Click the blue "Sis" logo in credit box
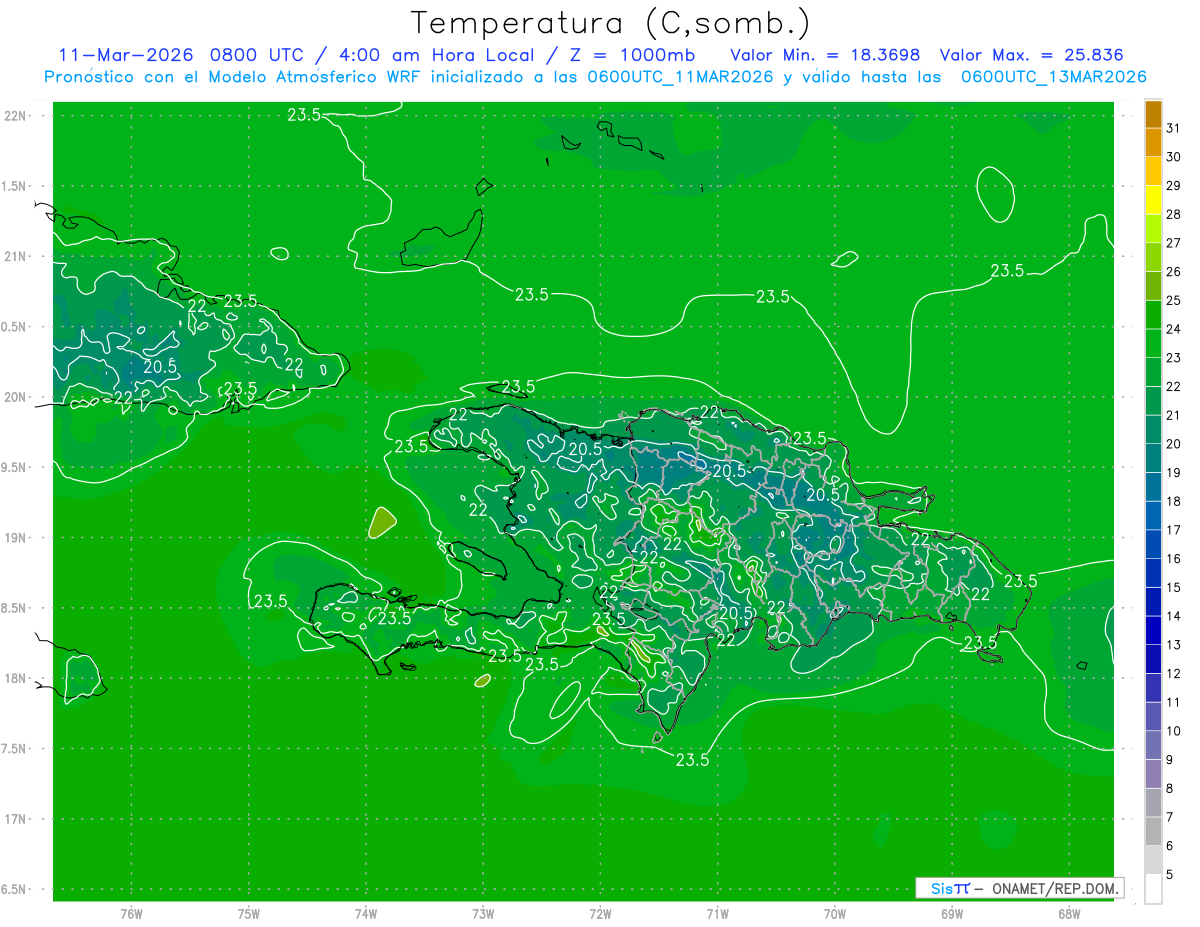 [x=940, y=888]
